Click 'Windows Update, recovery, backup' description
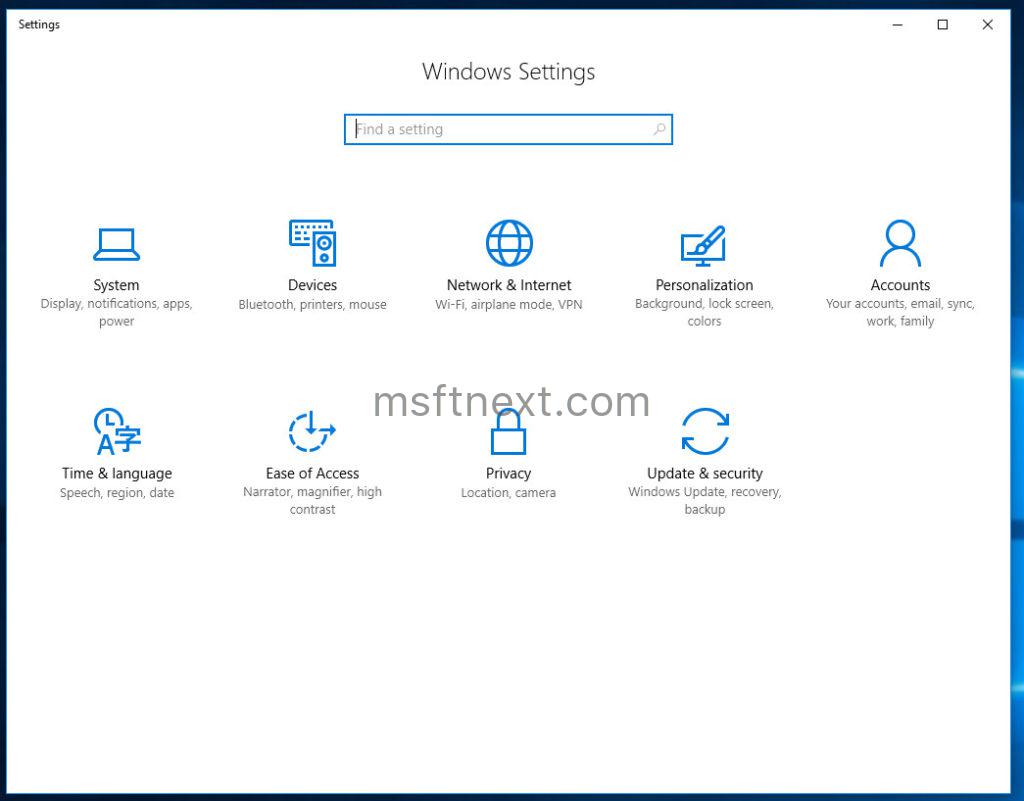This screenshot has width=1024, height=801. click(x=705, y=501)
